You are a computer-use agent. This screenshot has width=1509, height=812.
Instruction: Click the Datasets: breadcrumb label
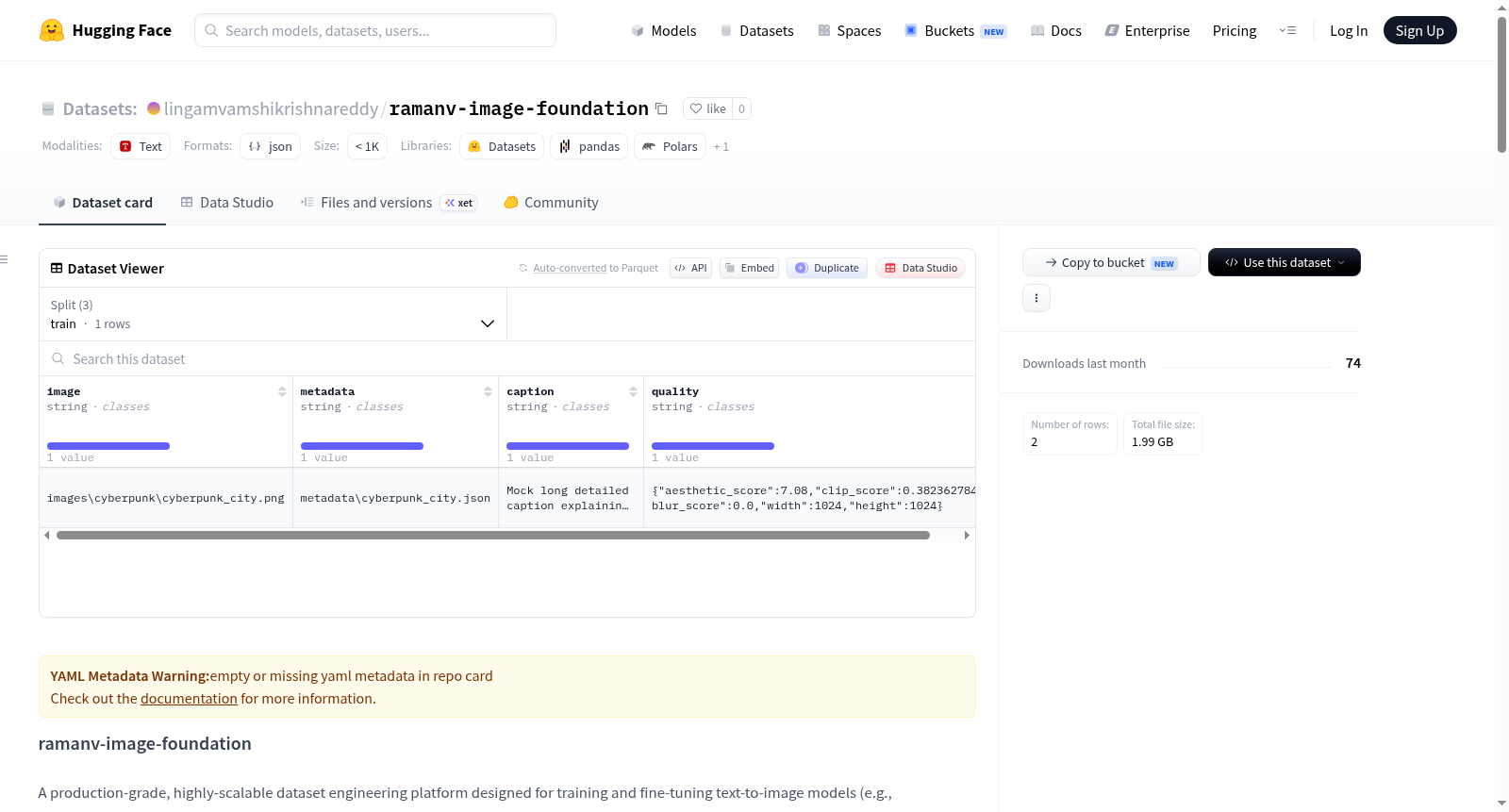100,109
